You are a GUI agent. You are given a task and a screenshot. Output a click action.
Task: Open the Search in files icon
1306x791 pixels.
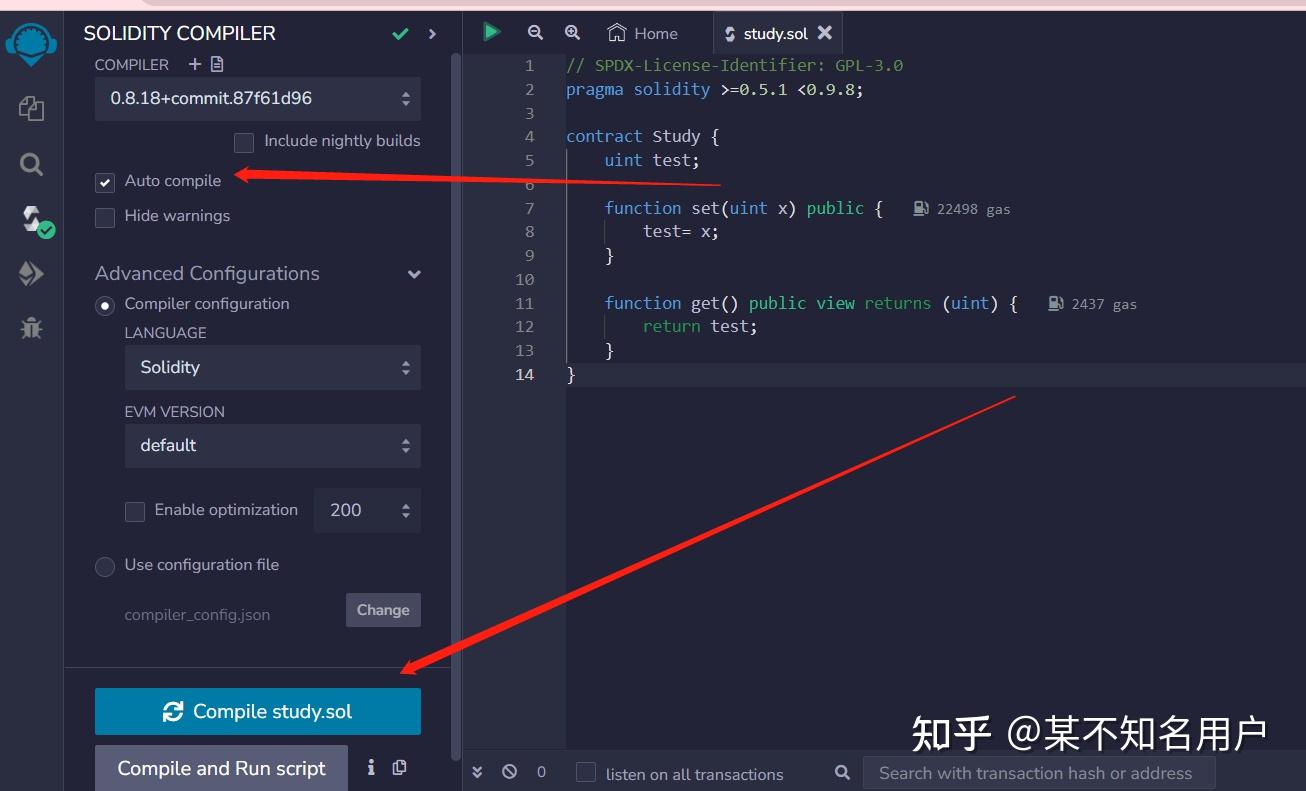tap(31, 164)
